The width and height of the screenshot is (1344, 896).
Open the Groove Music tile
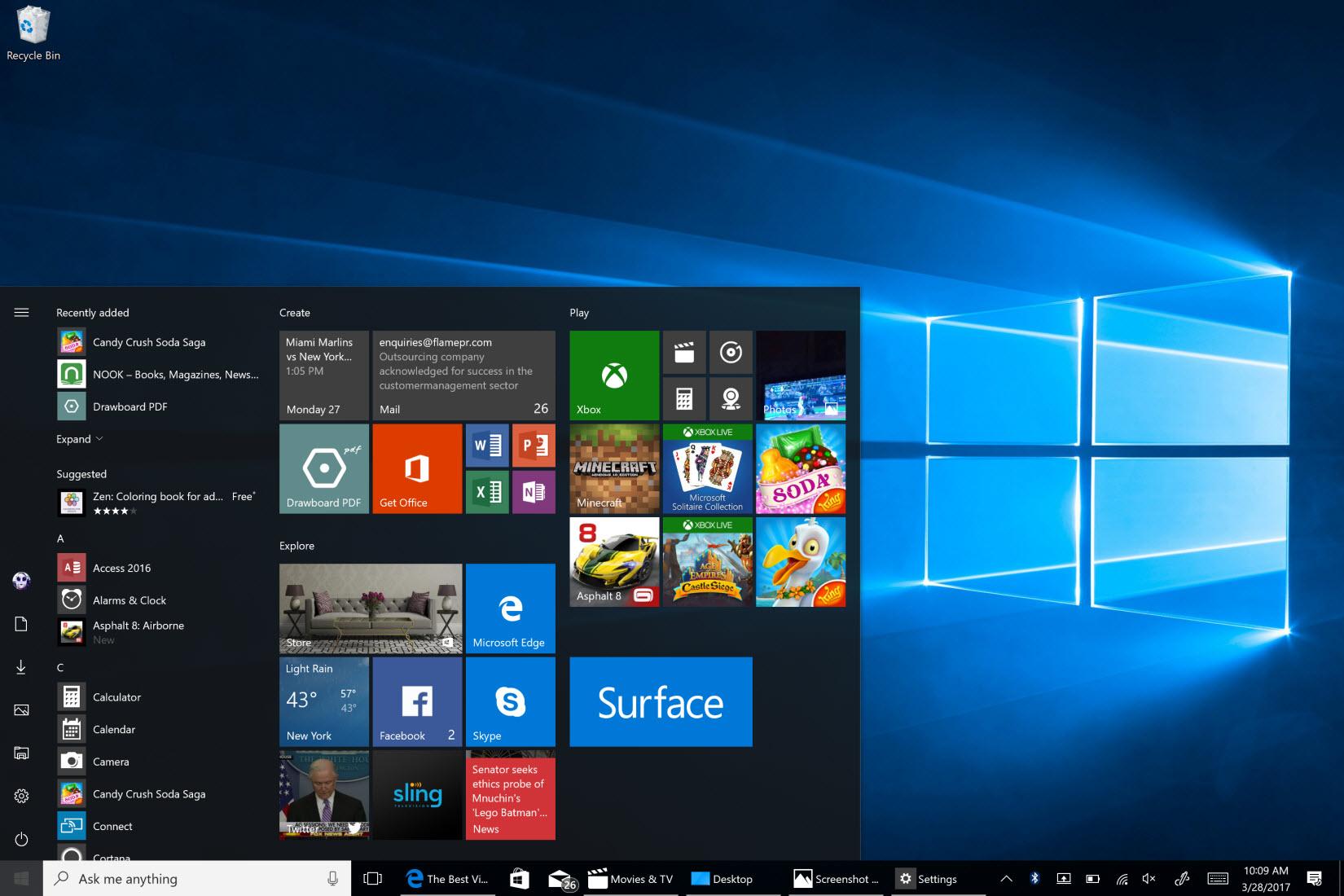[x=731, y=352]
